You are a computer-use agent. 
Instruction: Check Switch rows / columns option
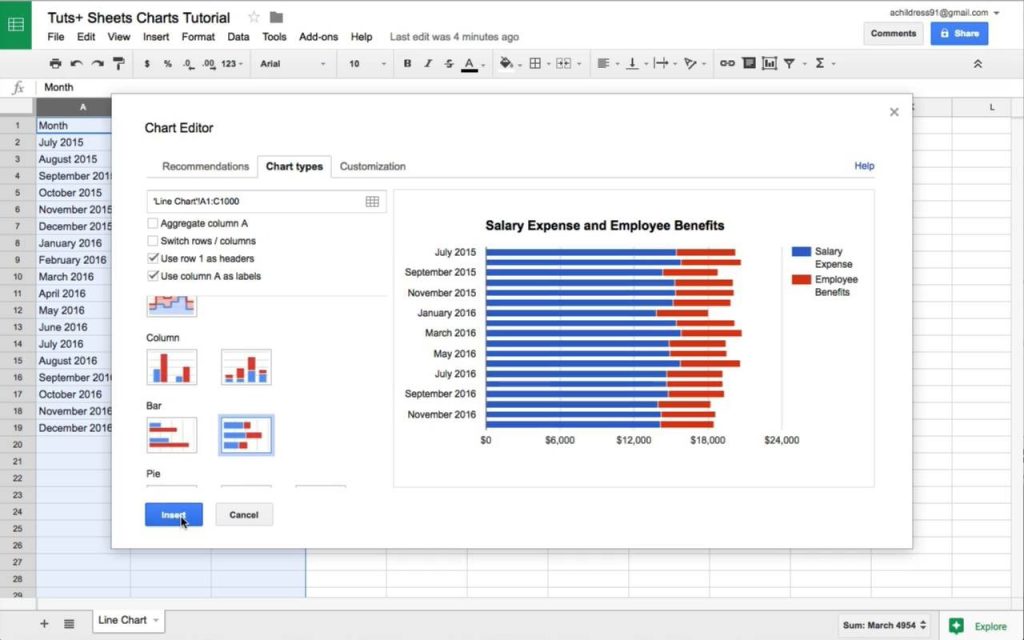[x=153, y=241]
